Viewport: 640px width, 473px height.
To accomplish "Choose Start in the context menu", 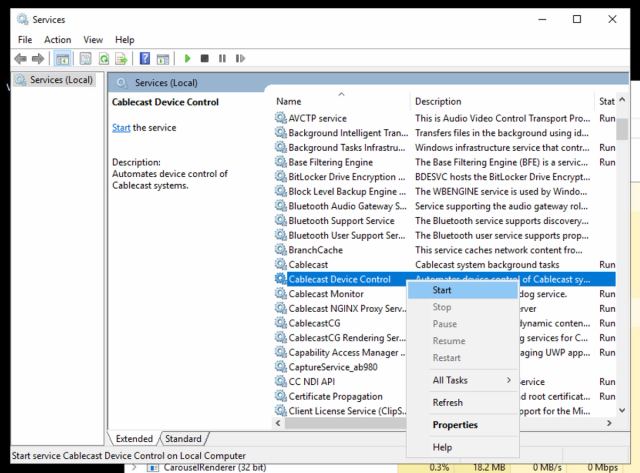I will pyautogui.click(x=442, y=290).
